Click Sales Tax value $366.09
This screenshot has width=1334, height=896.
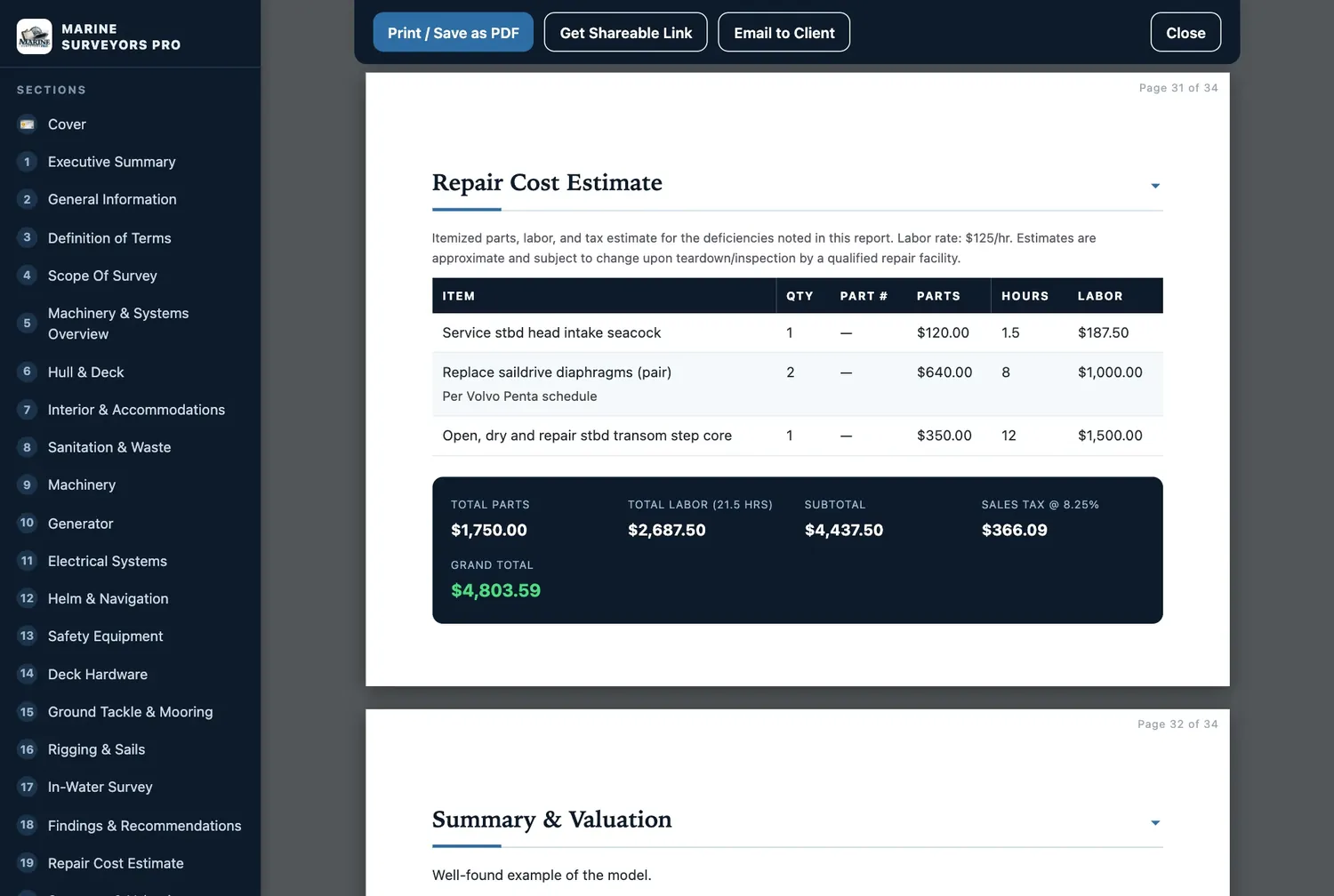click(1015, 530)
